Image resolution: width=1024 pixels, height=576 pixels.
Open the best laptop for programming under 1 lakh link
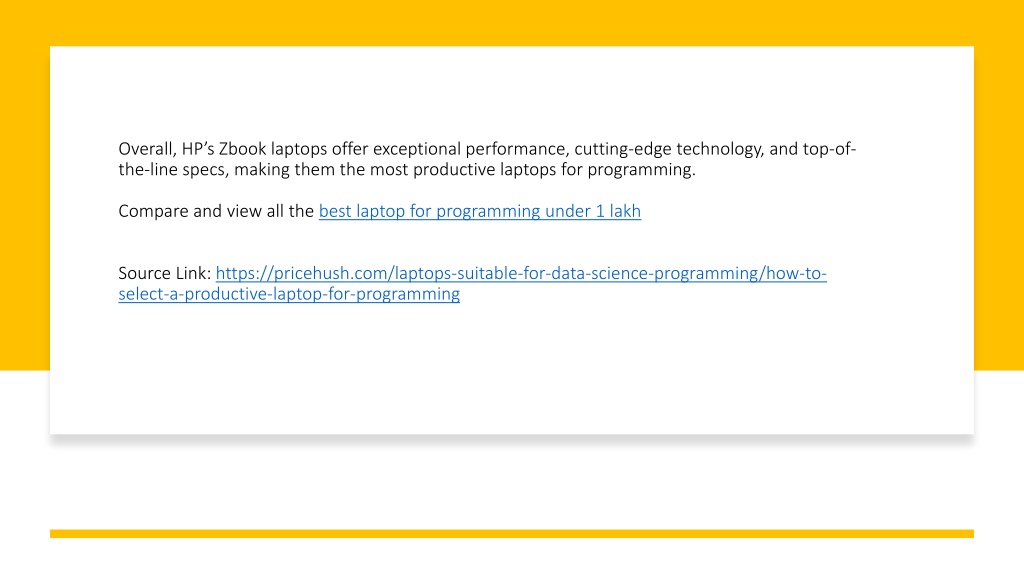[479, 212]
